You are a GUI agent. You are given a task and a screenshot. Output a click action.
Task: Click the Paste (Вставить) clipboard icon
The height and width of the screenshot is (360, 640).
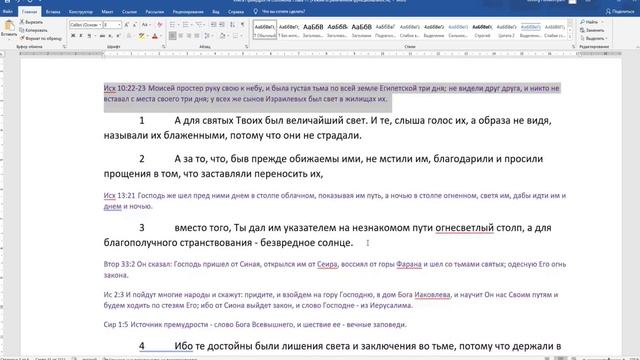point(9,26)
